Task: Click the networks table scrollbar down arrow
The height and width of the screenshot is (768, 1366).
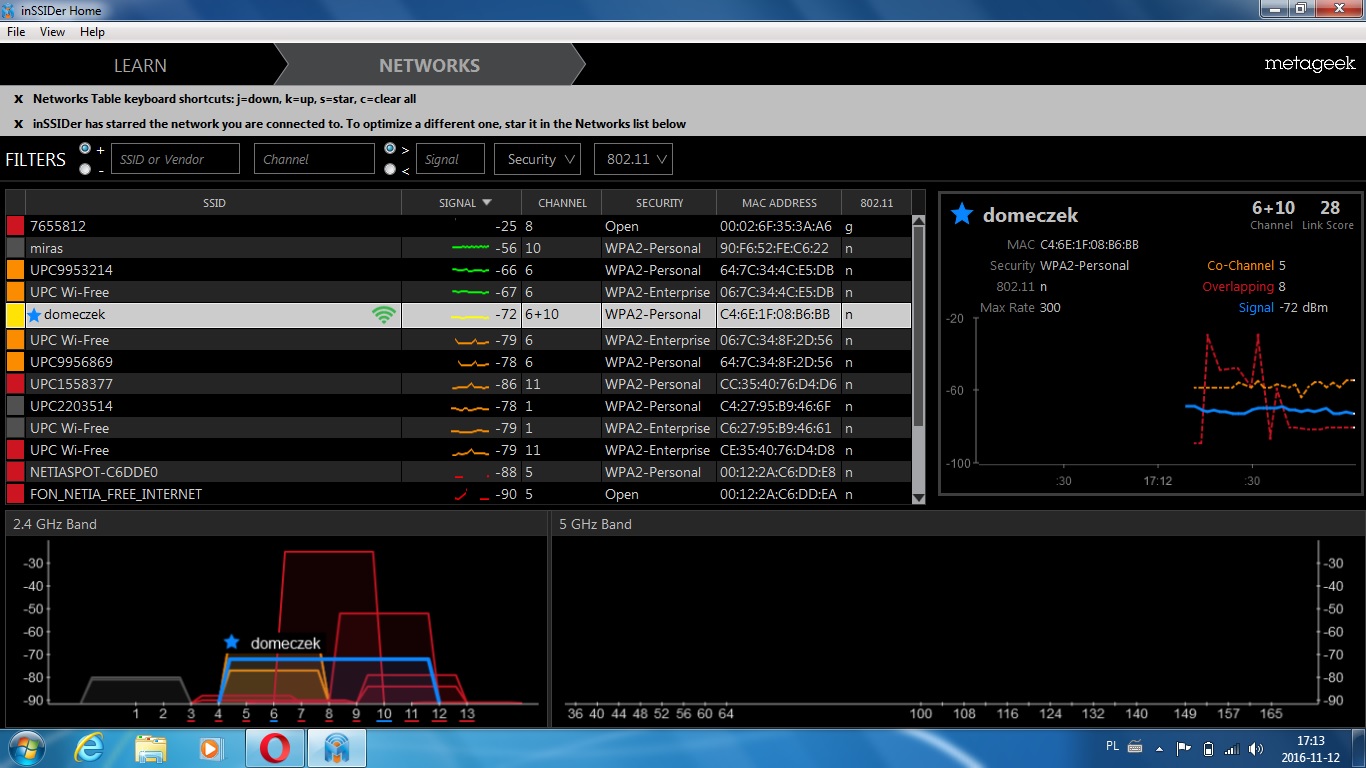Action: tap(919, 497)
